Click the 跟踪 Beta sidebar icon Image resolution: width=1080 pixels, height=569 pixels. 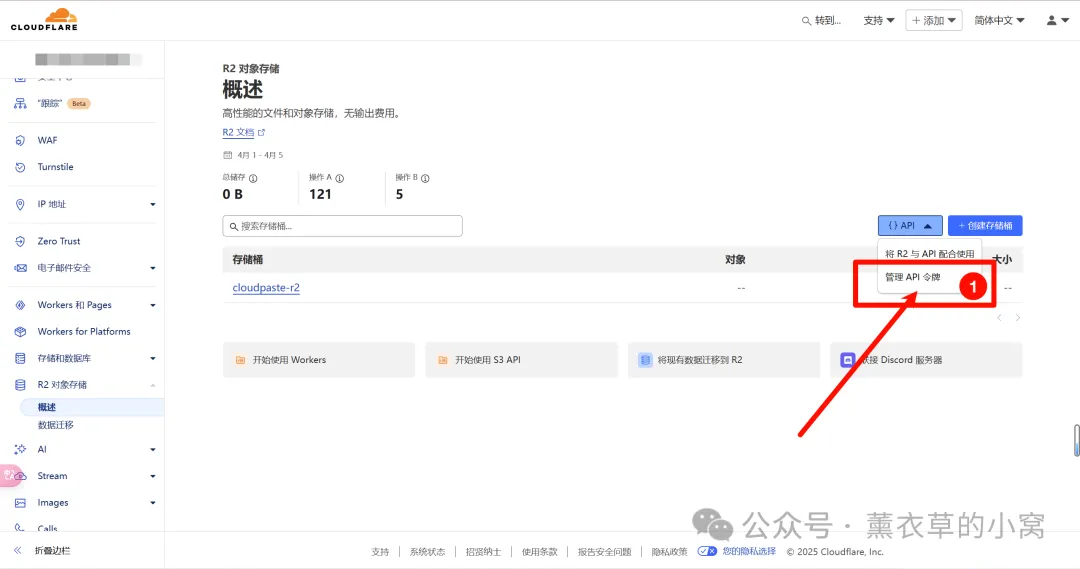(x=20, y=103)
